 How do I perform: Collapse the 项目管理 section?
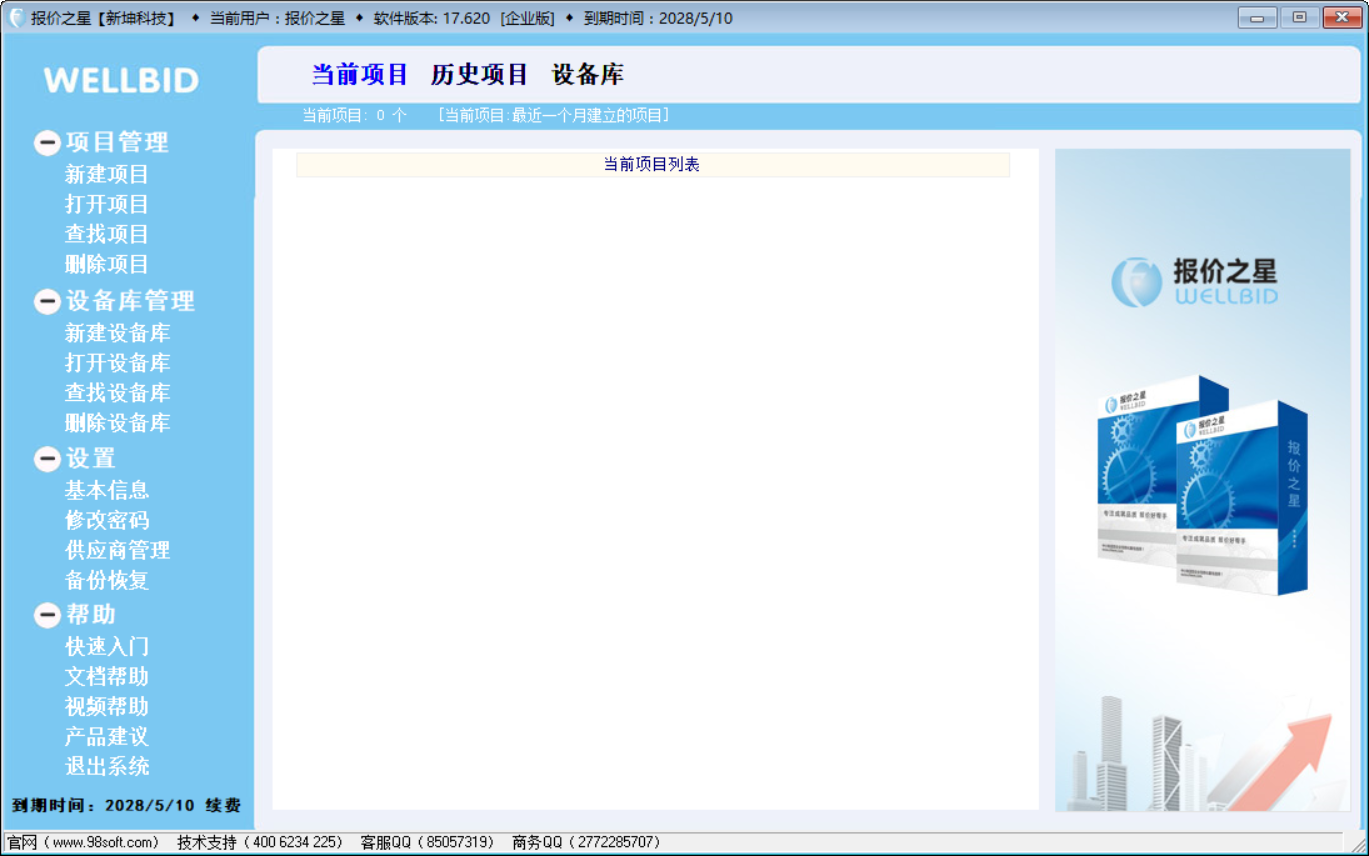47,143
